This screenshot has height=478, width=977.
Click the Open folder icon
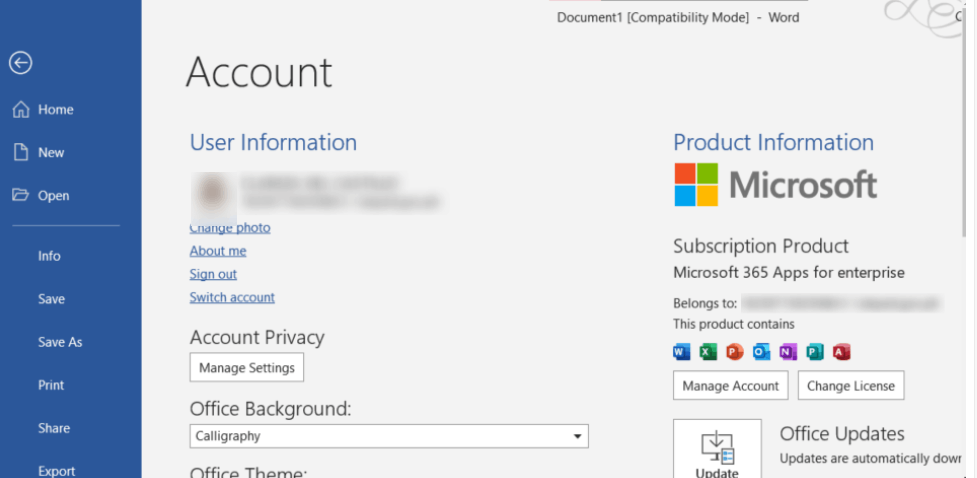21,196
